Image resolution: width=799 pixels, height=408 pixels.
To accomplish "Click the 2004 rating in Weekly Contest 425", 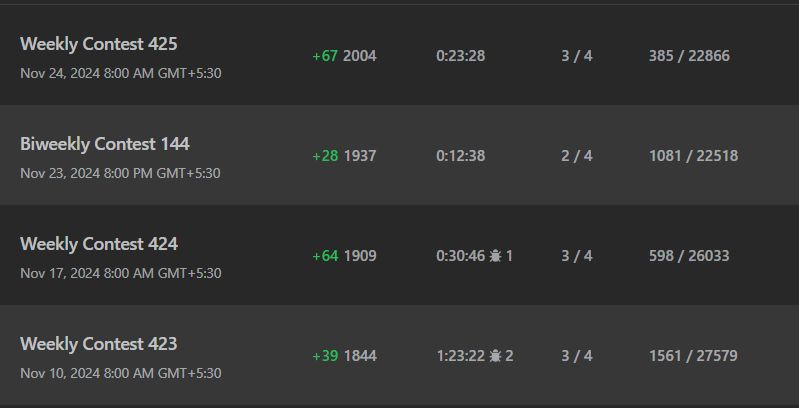I will 360,56.
